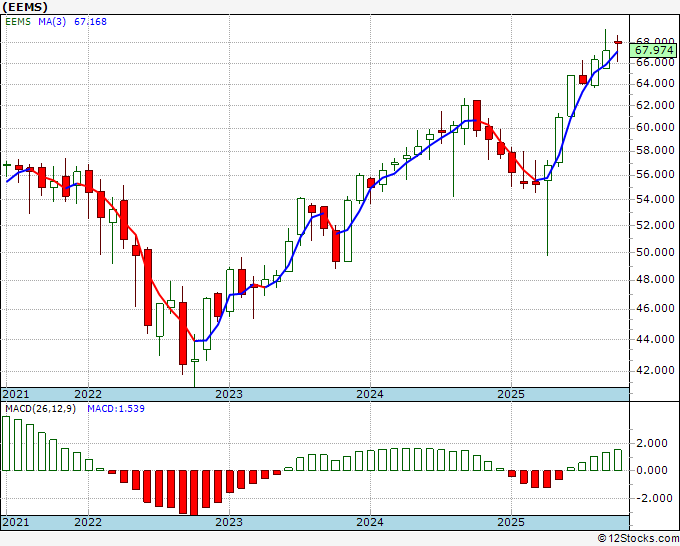This screenshot has width=680, height=546.
Task: Click the (EEMS) chart title
Action: click(x=25, y=7)
